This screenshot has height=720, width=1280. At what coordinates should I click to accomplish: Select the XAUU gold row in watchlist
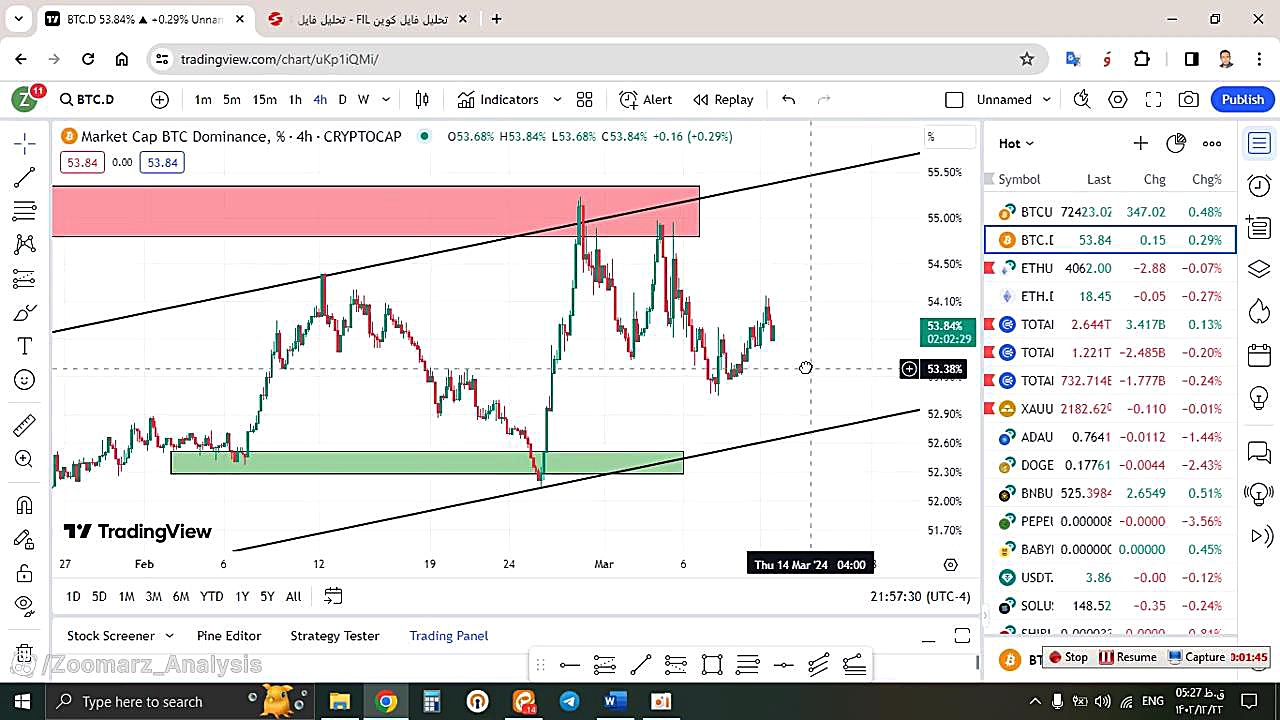pyautogui.click(x=1110, y=408)
